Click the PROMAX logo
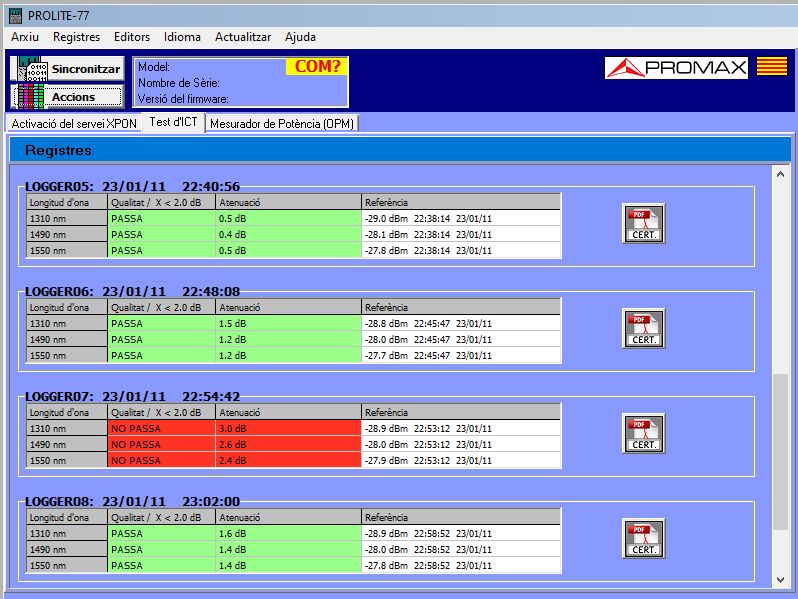The image size is (798, 599). pyautogui.click(x=677, y=68)
